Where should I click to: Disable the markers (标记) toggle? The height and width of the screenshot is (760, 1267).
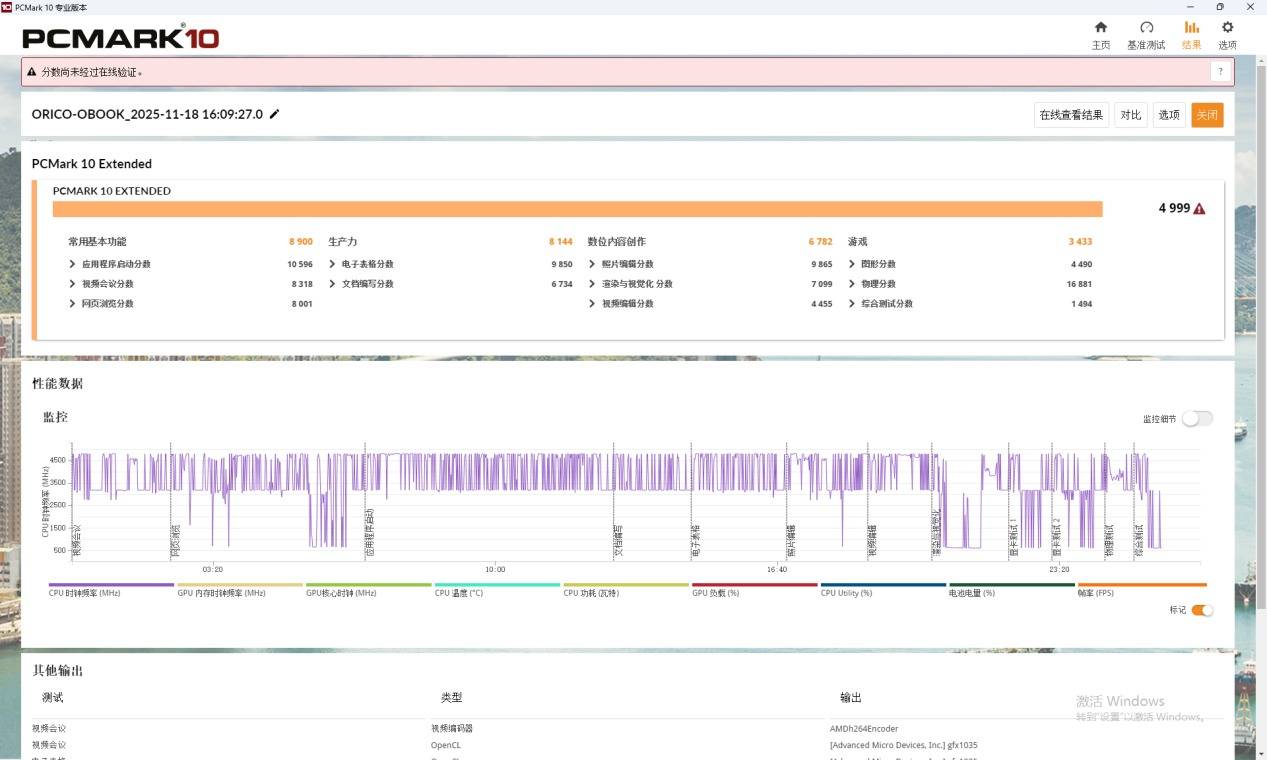coord(1202,610)
